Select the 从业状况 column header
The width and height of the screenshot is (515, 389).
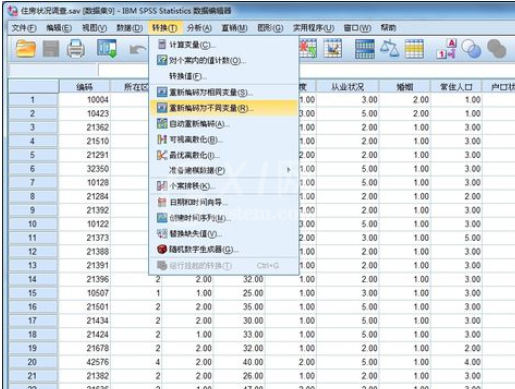tap(348, 87)
